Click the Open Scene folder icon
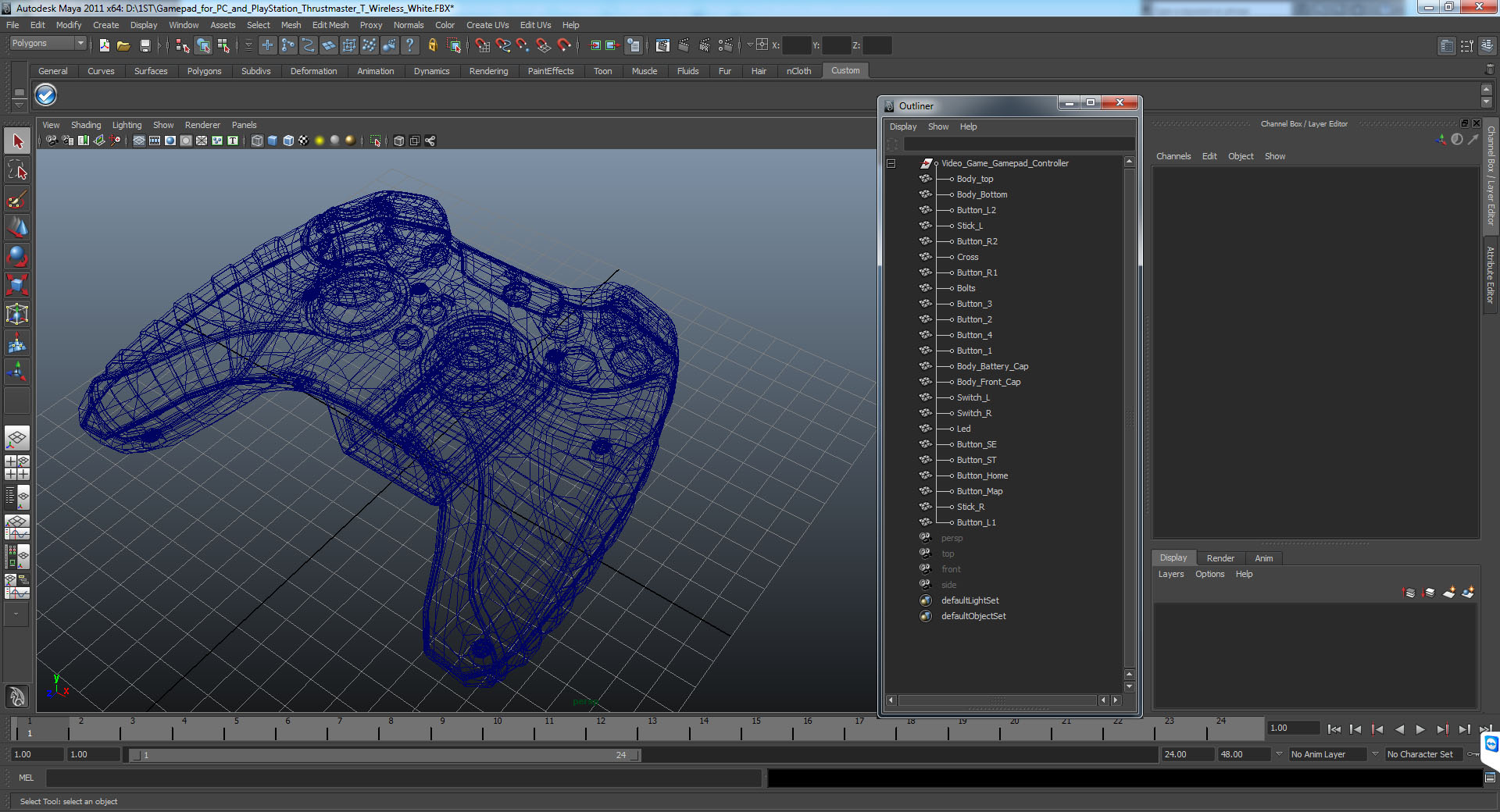1500x812 pixels. click(123, 45)
